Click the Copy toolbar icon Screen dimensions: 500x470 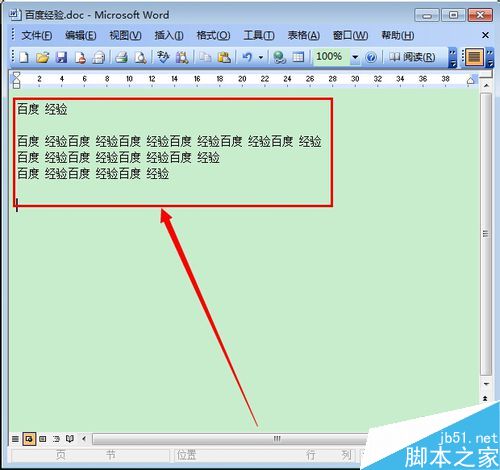[205, 57]
